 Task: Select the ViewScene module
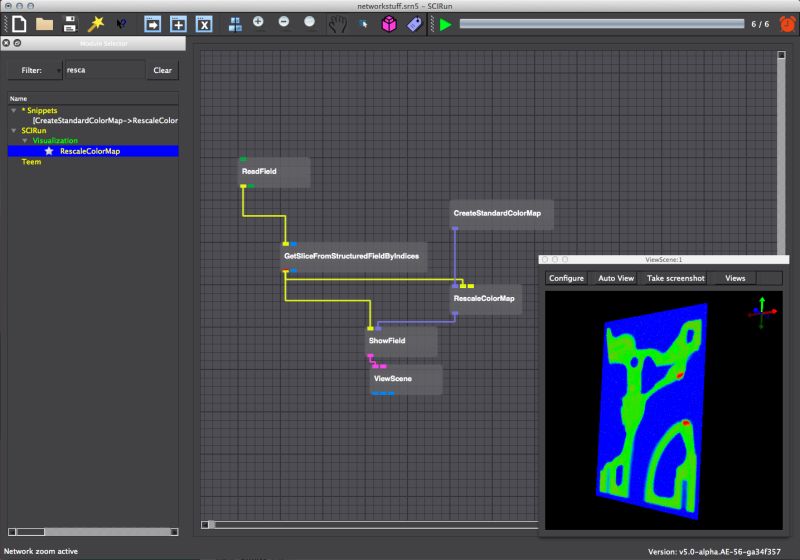(406, 379)
